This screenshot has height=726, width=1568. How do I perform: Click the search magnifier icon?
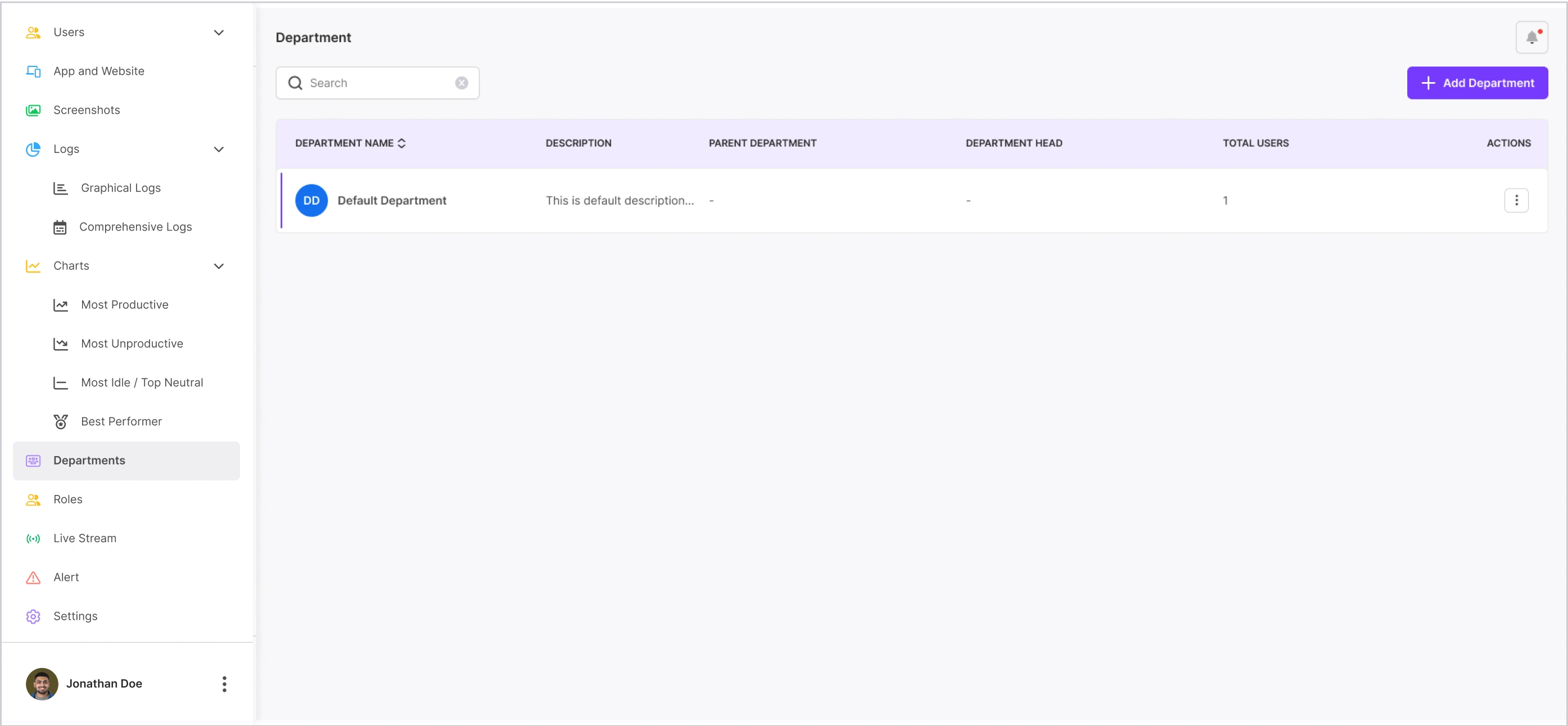point(295,83)
